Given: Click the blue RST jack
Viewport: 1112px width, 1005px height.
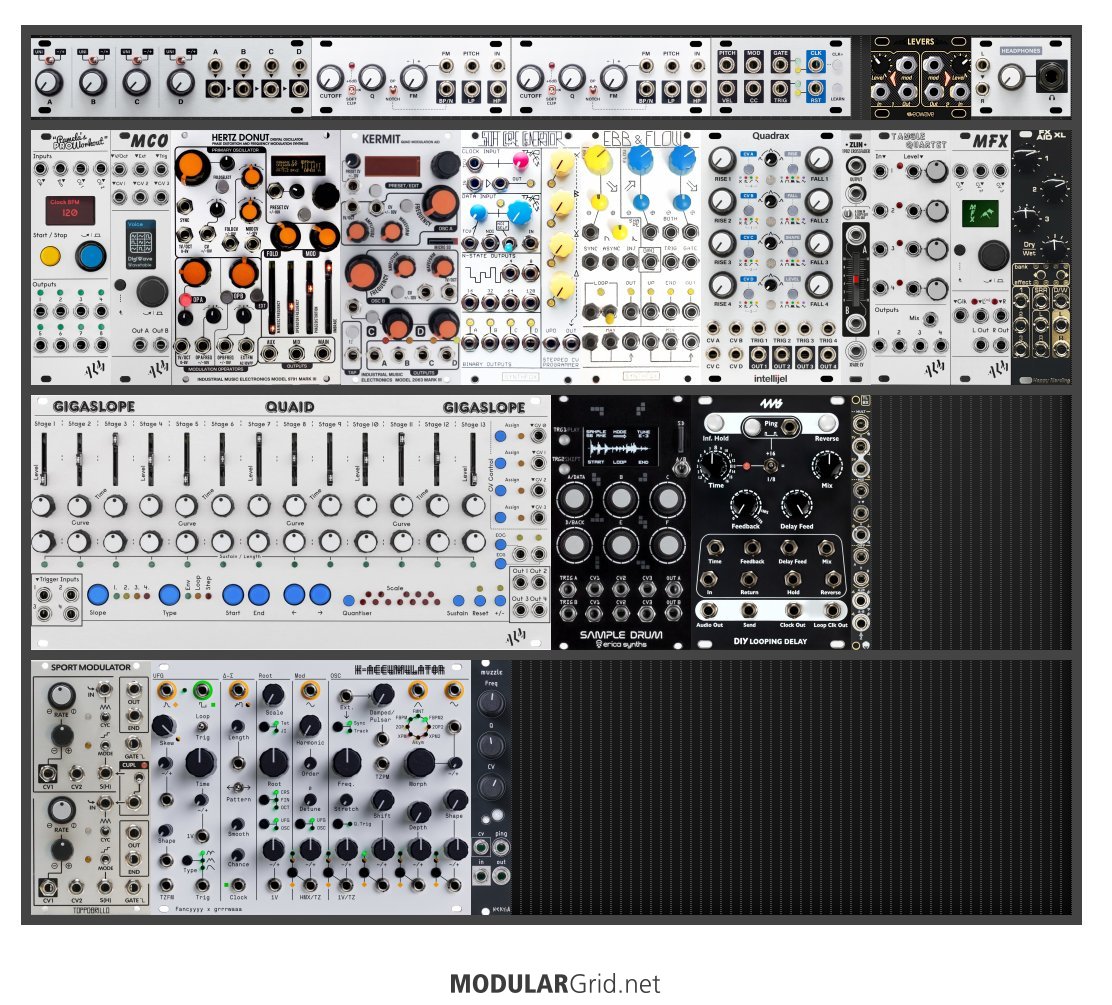Looking at the screenshot, I should click(816, 89).
